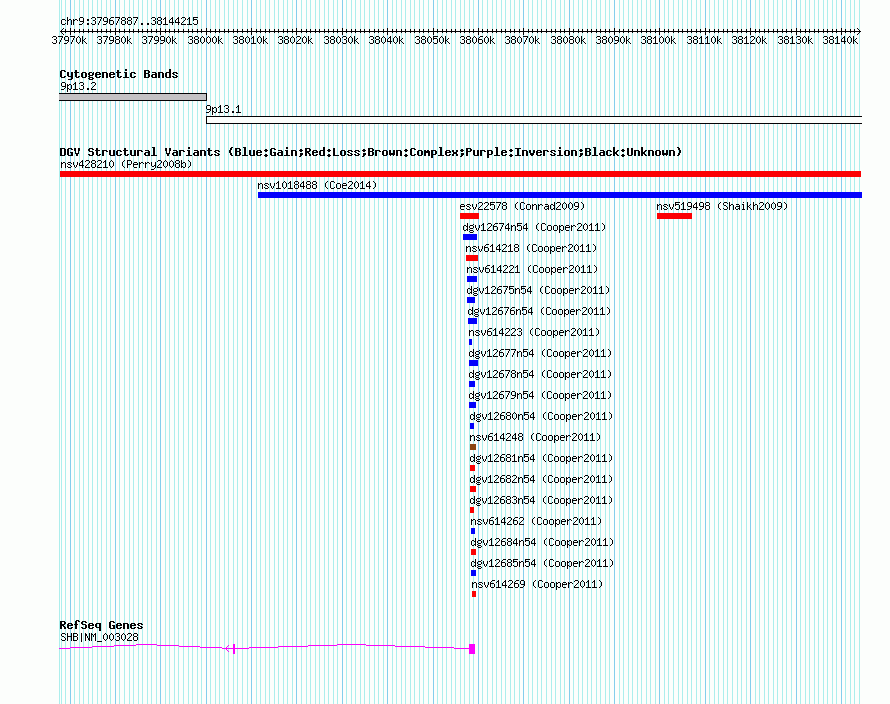The width and height of the screenshot is (890, 704).
Task: Click the red esv22578 loss bar
Action: point(469,216)
